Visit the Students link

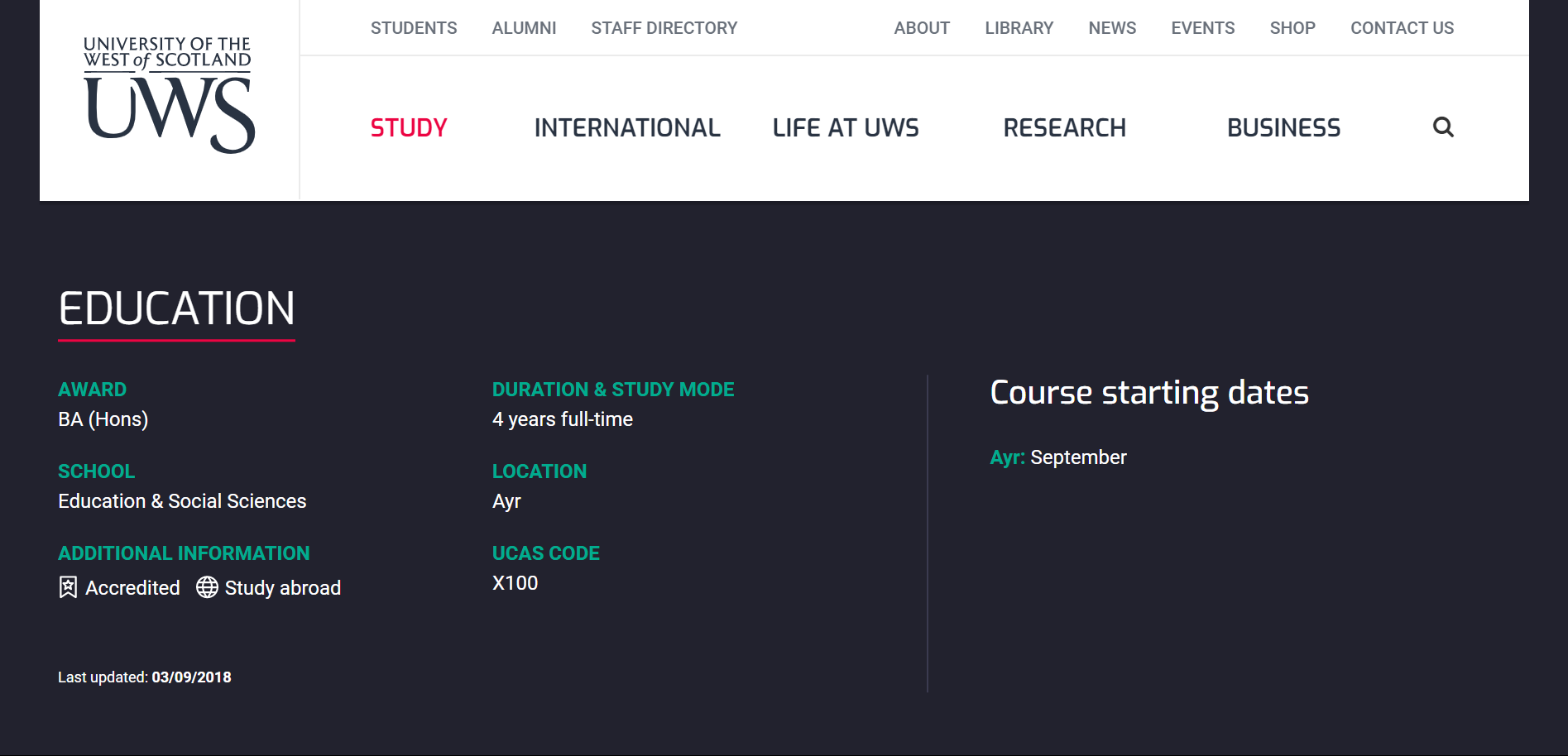pos(414,28)
